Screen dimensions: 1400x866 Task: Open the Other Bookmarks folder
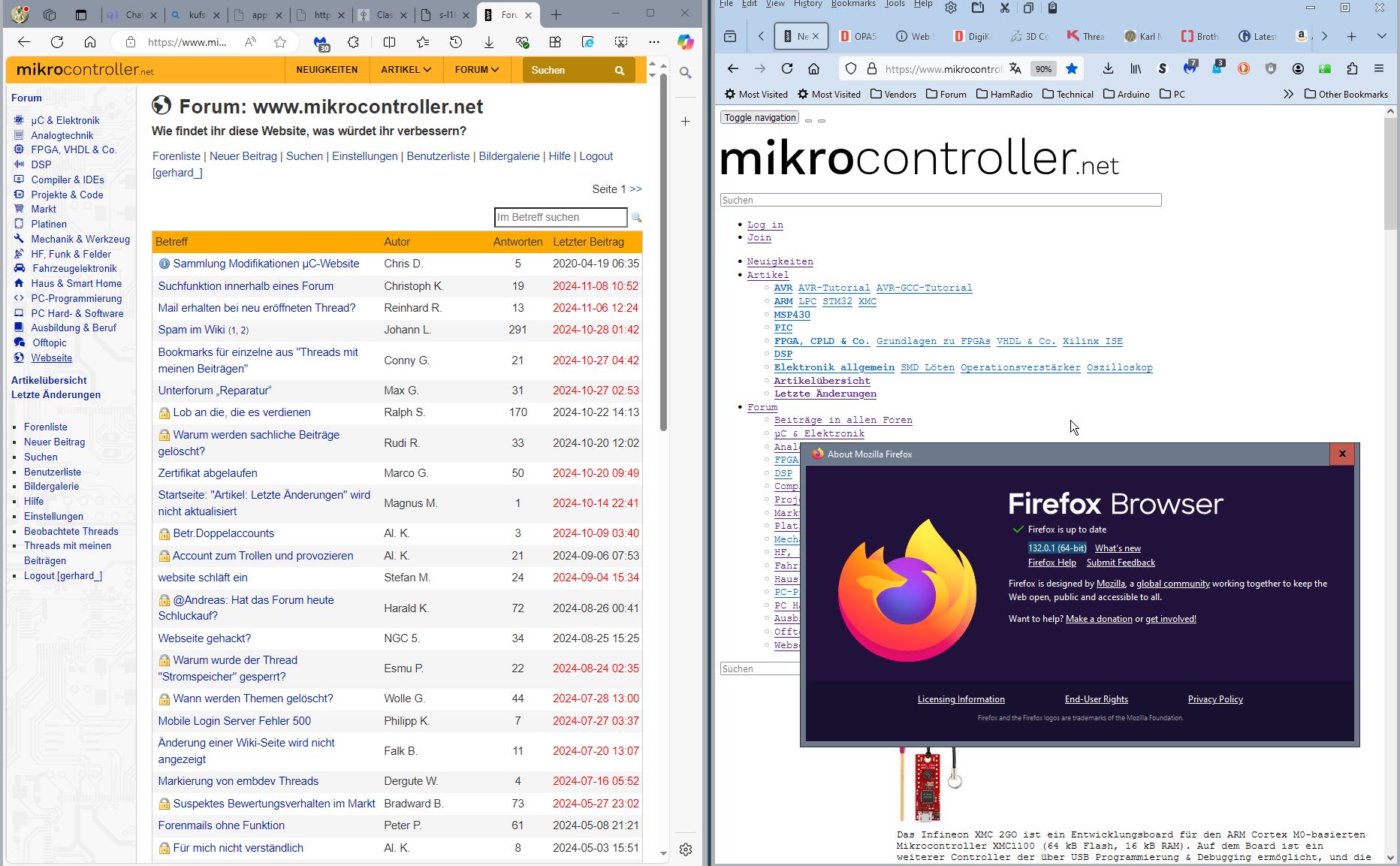click(x=1346, y=94)
